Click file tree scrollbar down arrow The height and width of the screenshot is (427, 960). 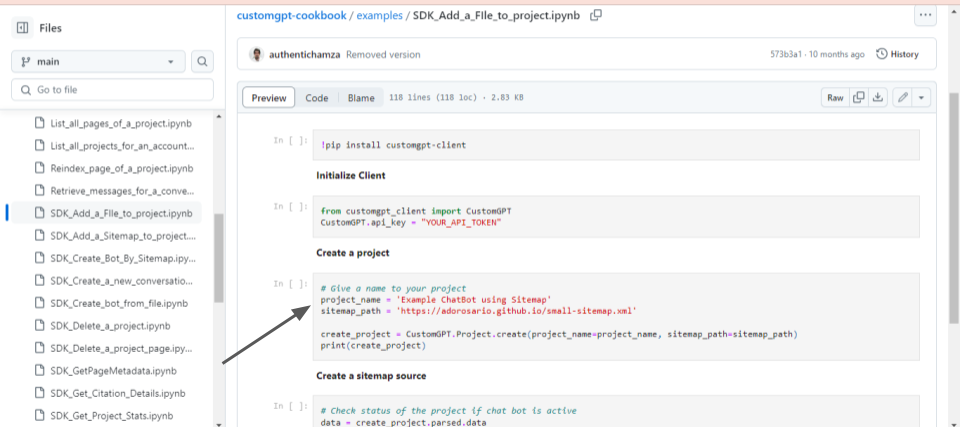pos(219,423)
